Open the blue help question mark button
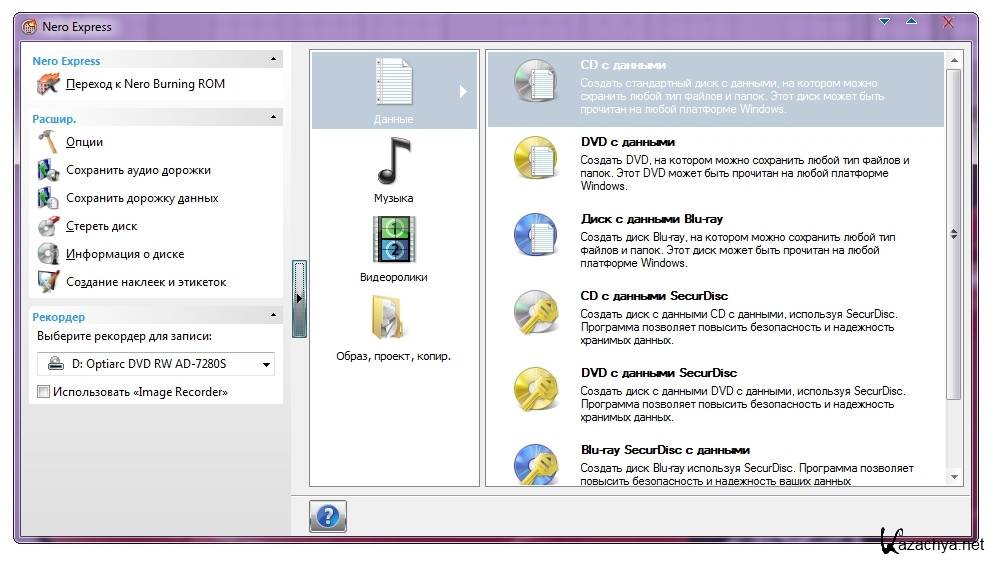The height and width of the screenshot is (563, 996). click(327, 516)
